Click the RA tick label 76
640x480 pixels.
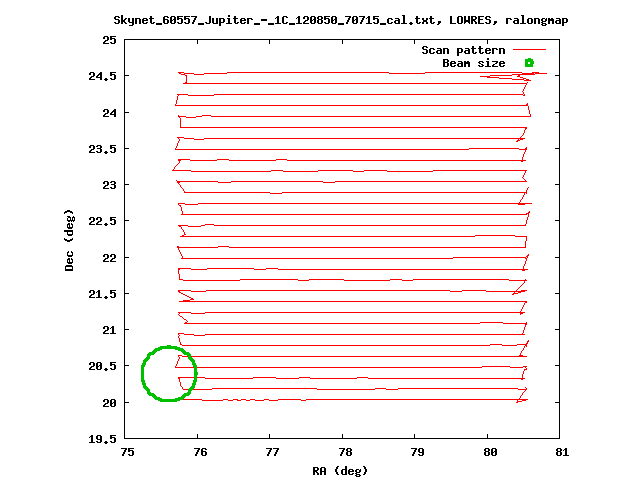200,452
